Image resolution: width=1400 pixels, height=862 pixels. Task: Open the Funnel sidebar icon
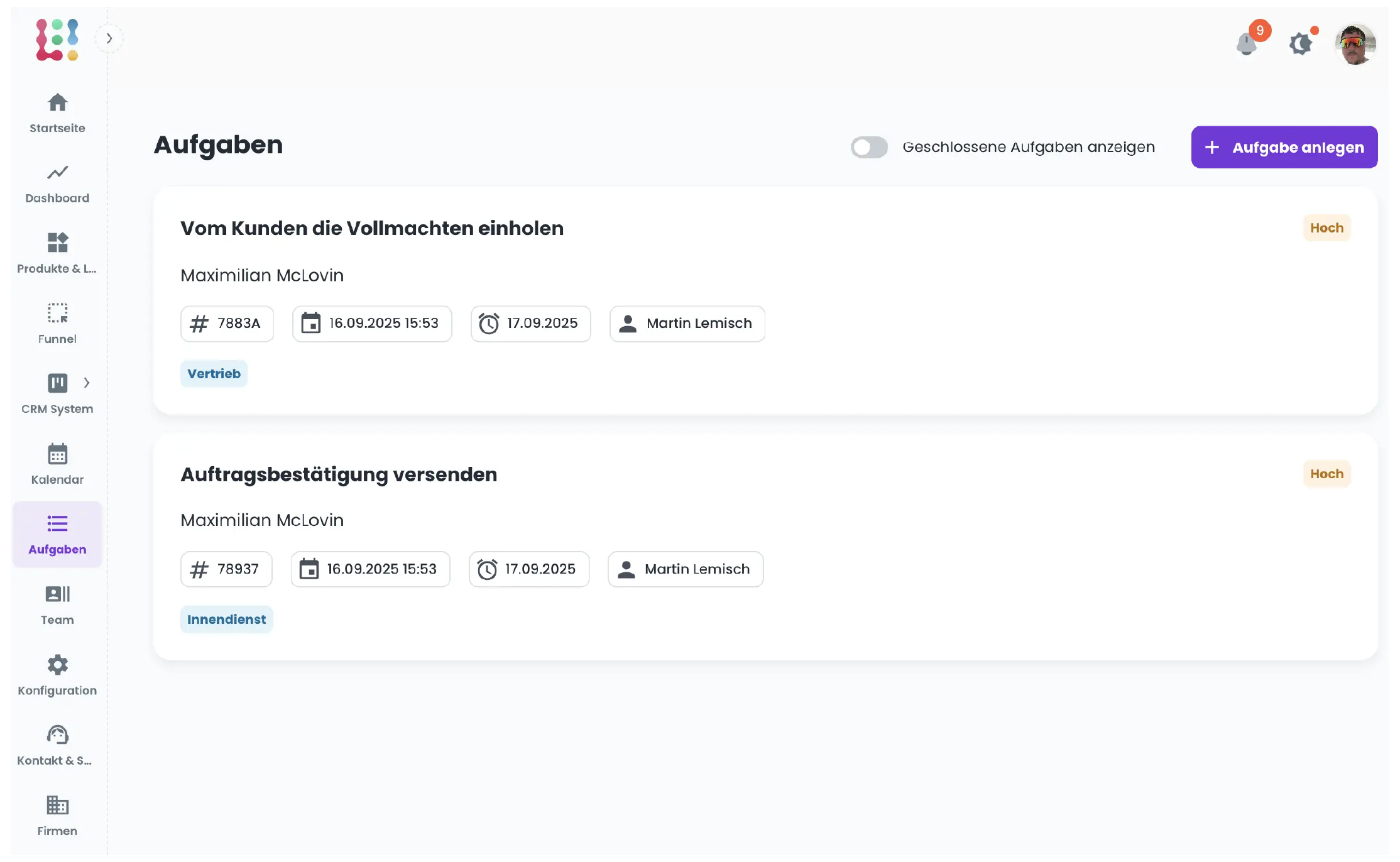57,313
